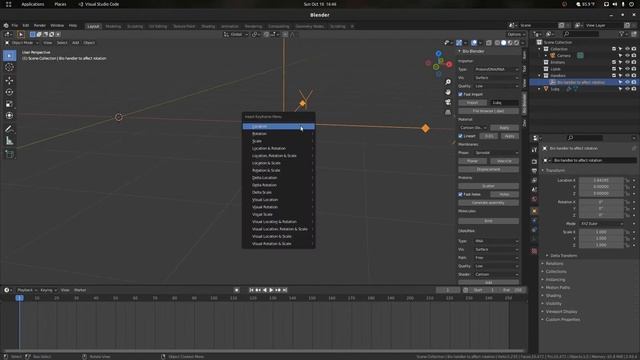Select the Measure tool
Image resolution: width=640 pixels, height=360 pixels.
pos(9,141)
